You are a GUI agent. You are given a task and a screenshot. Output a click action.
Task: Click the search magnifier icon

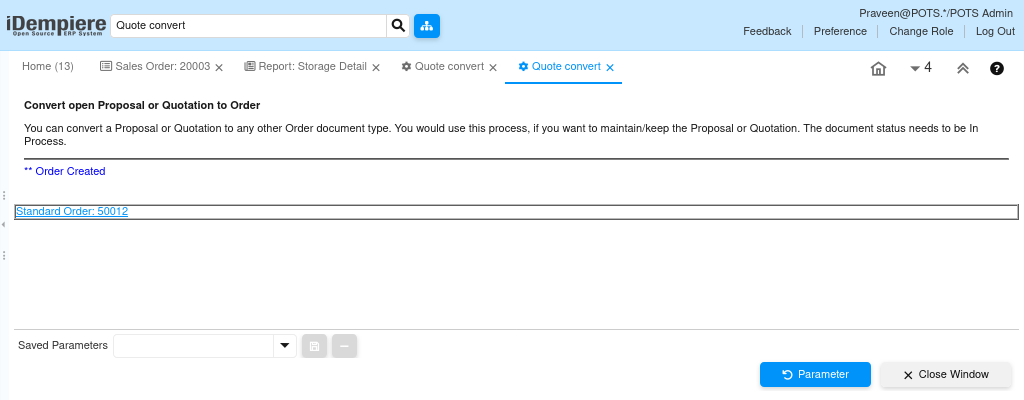tap(398, 26)
